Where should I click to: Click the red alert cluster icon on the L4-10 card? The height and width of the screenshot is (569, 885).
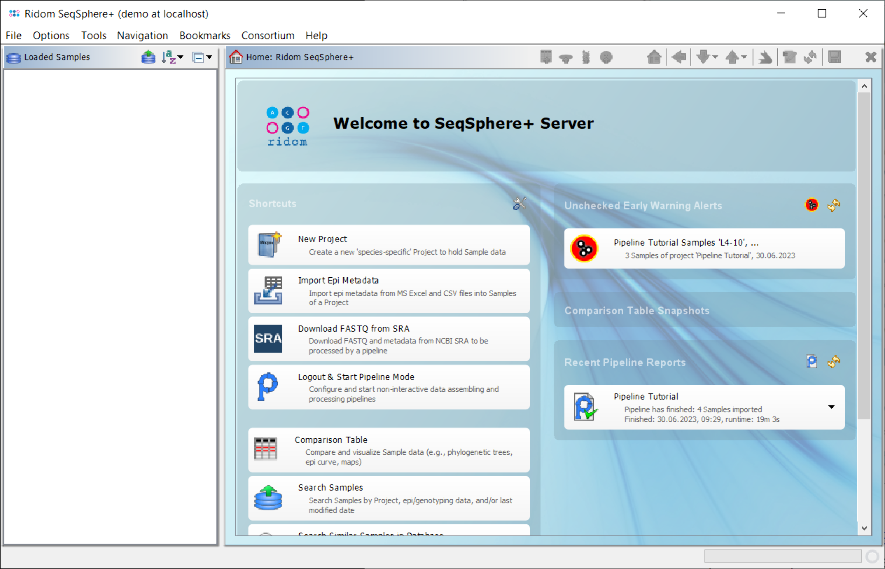584,248
